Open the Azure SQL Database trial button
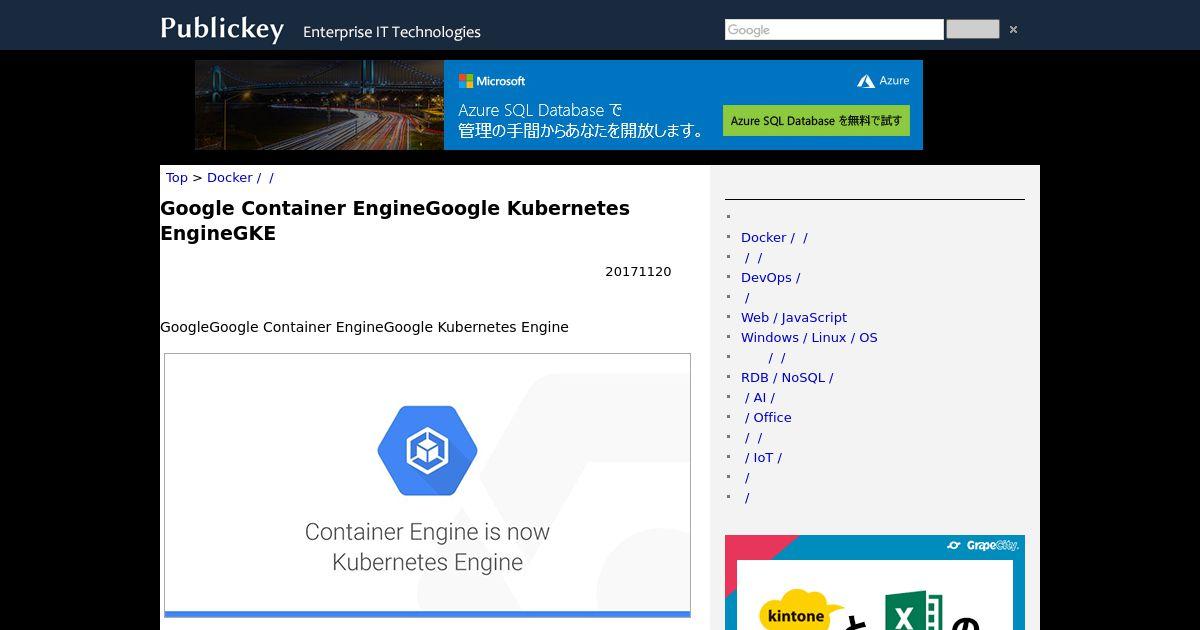Image resolution: width=1200 pixels, height=630 pixels. pyautogui.click(x=816, y=120)
